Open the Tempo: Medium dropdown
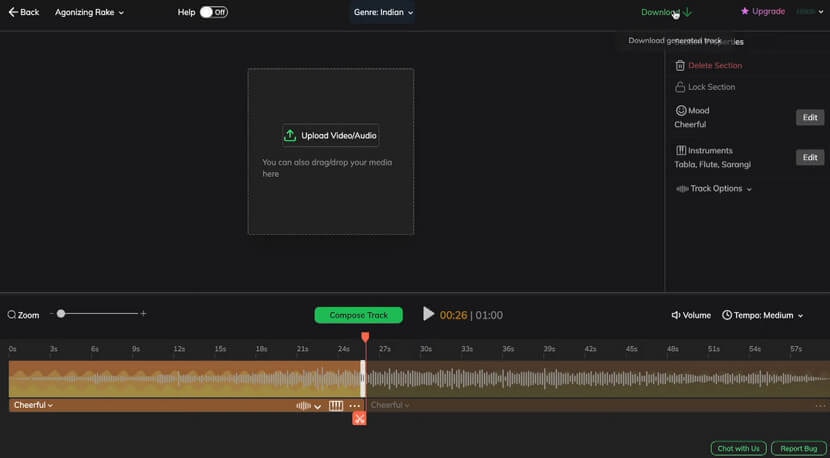 [x=763, y=315]
